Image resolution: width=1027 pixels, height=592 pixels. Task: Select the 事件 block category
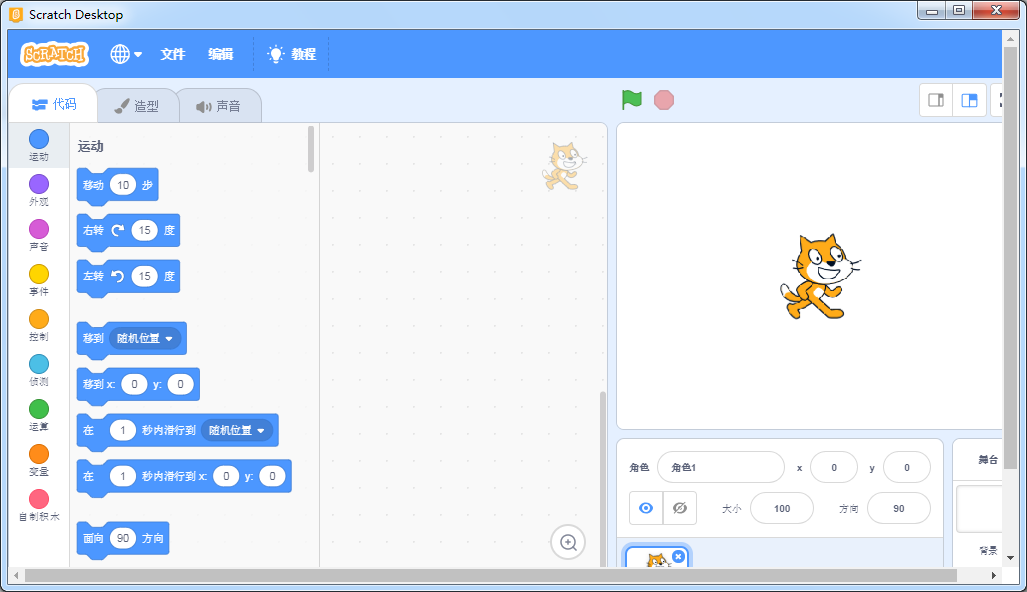coord(39,280)
